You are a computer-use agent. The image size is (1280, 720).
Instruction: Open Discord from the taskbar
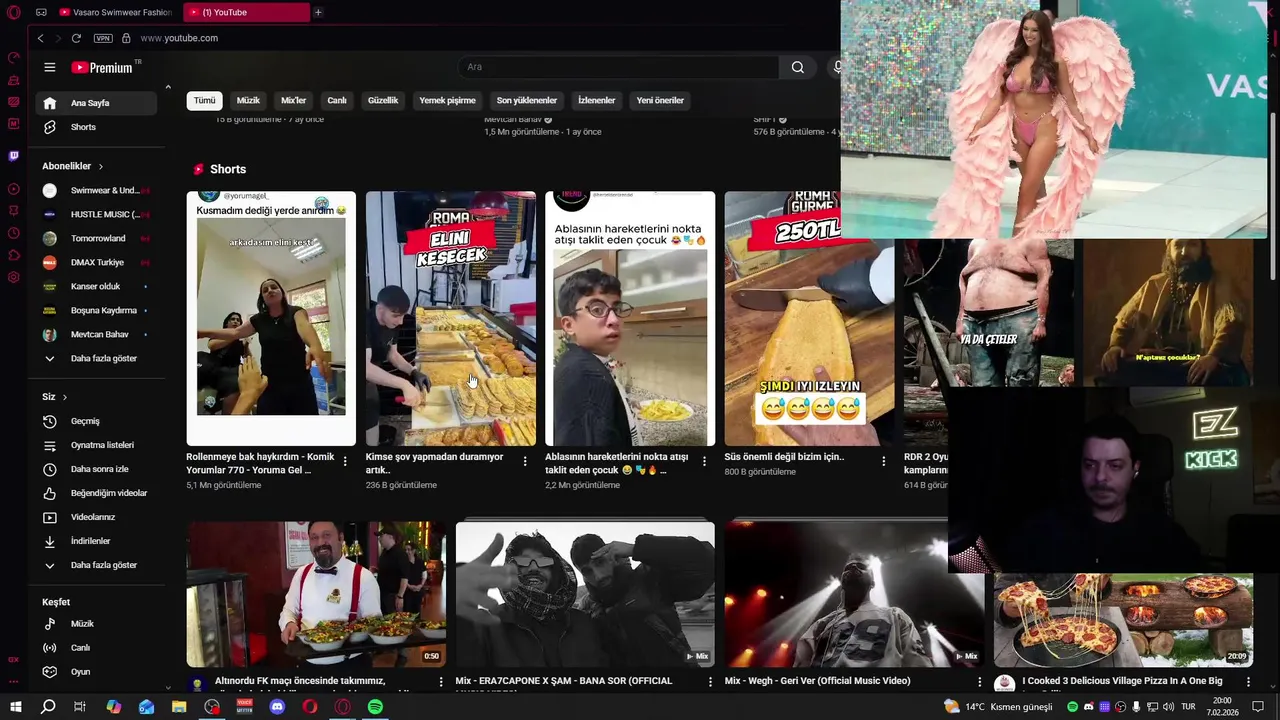pyautogui.click(x=277, y=707)
